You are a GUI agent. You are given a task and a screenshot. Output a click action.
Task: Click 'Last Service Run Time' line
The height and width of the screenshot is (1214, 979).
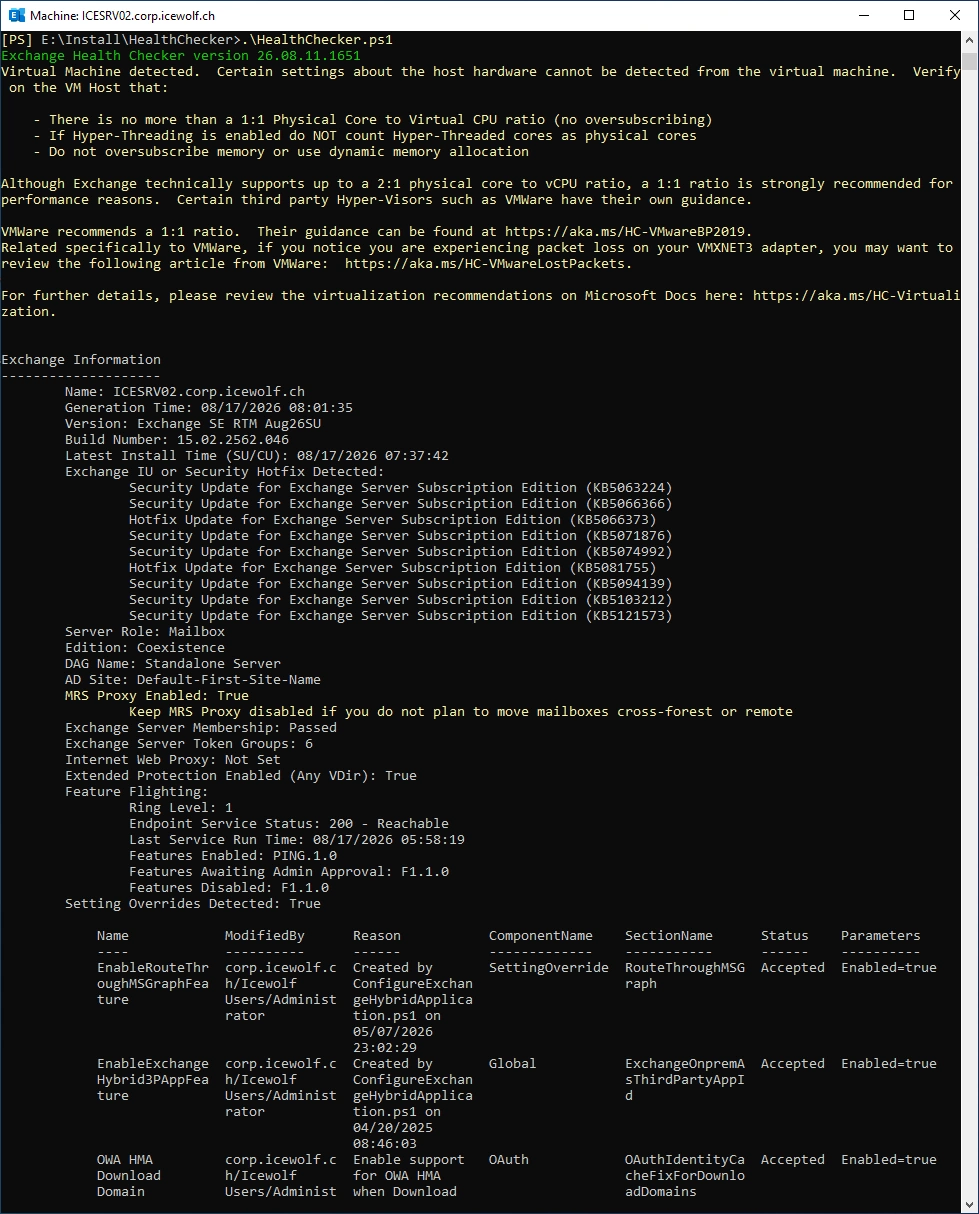coord(297,840)
